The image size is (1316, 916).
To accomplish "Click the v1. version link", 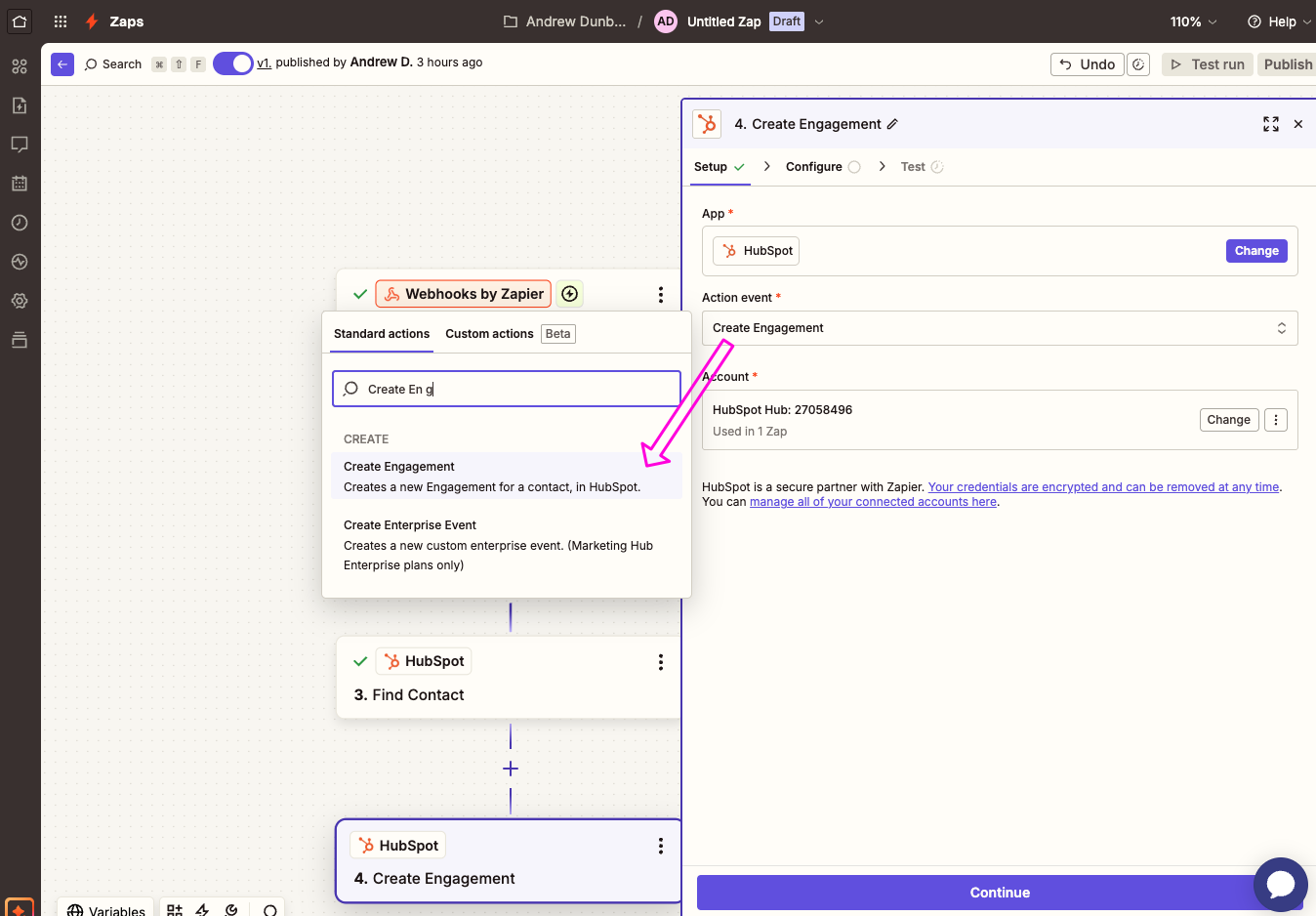I will coord(264,62).
